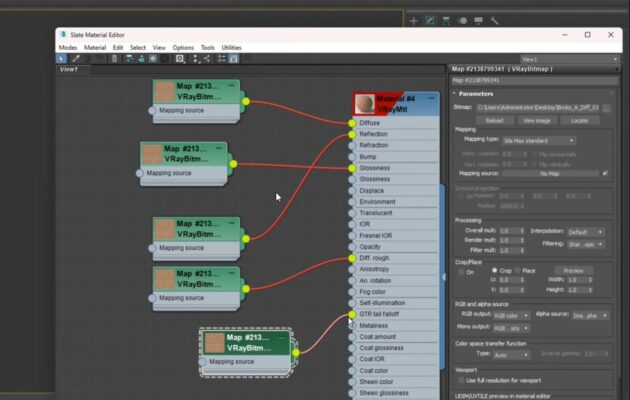
Task: Click the bitmap browse ellipsis button
Action: 606,107
